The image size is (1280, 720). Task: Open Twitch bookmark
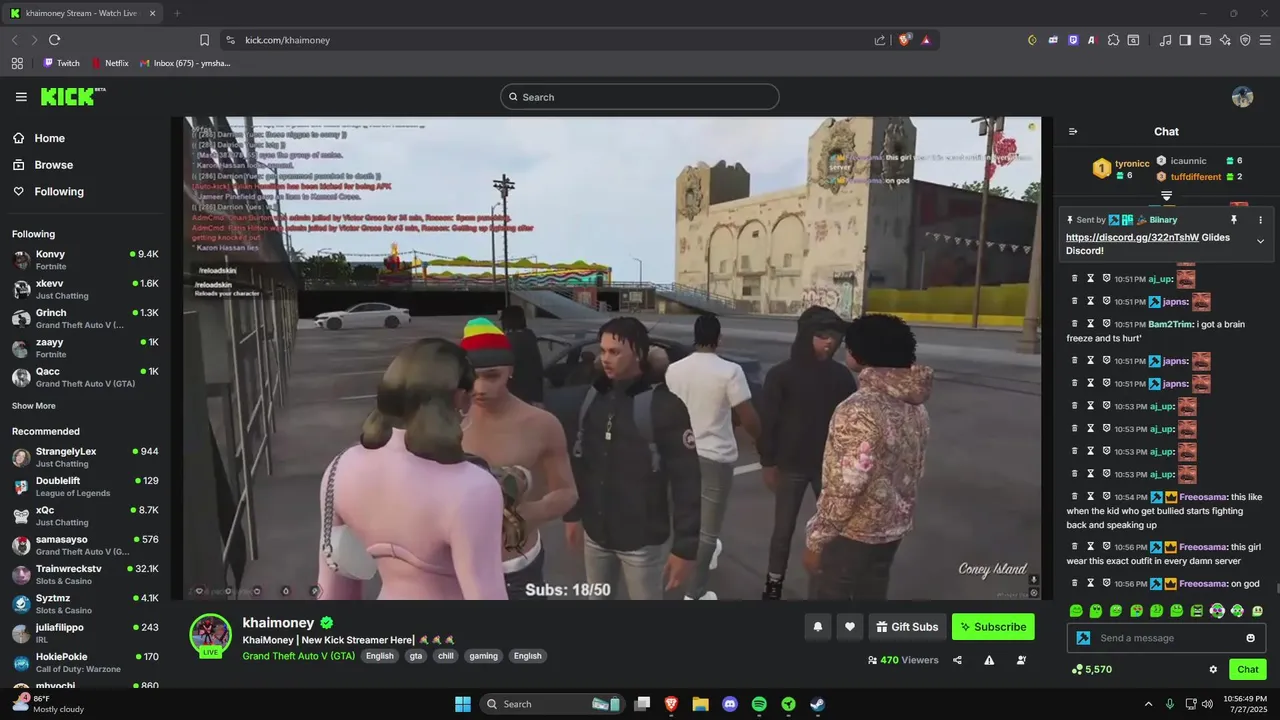(x=61, y=63)
